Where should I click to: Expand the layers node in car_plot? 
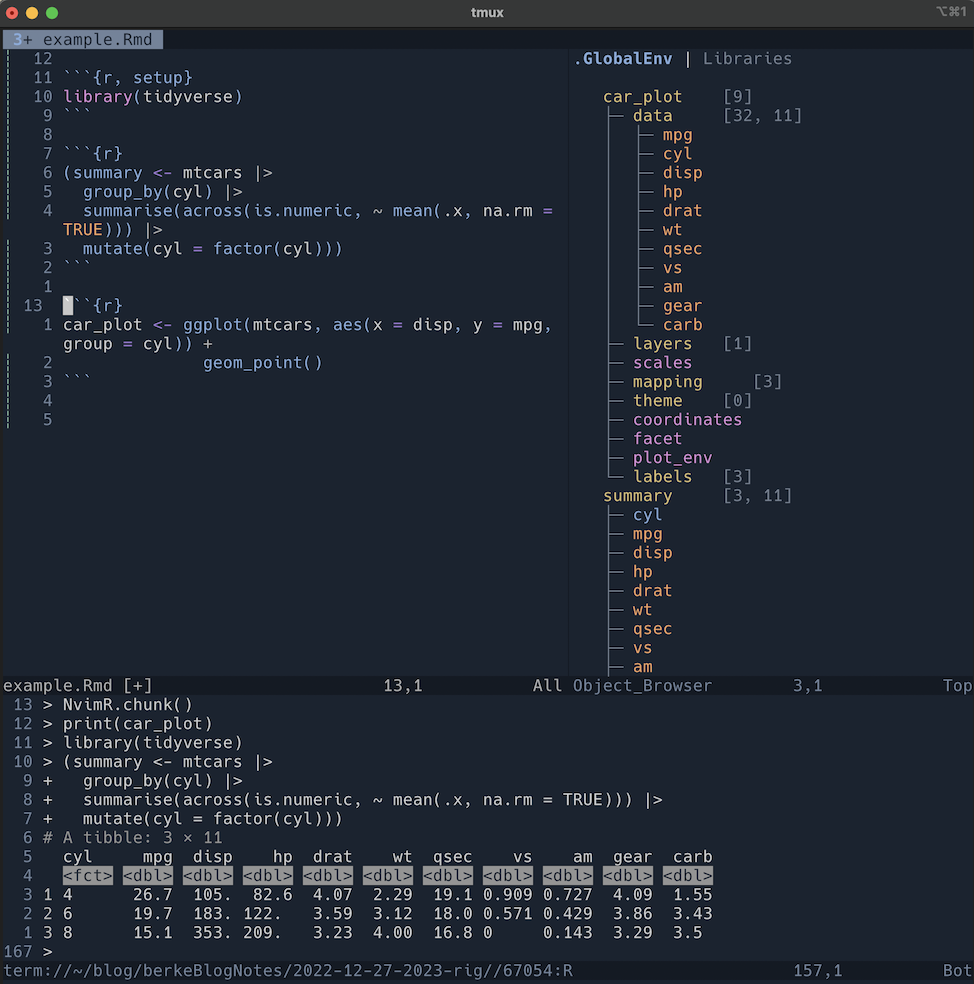point(662,344)
